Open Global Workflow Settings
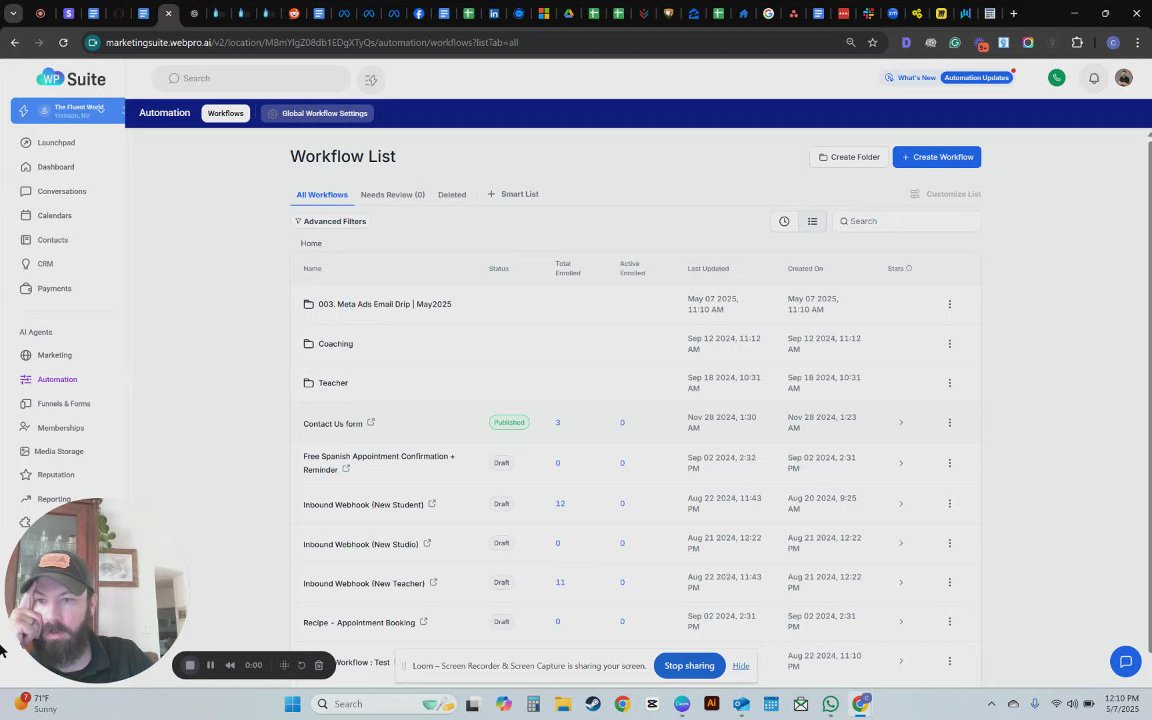Screen dimensions: 1152x720 pos(317,113)
